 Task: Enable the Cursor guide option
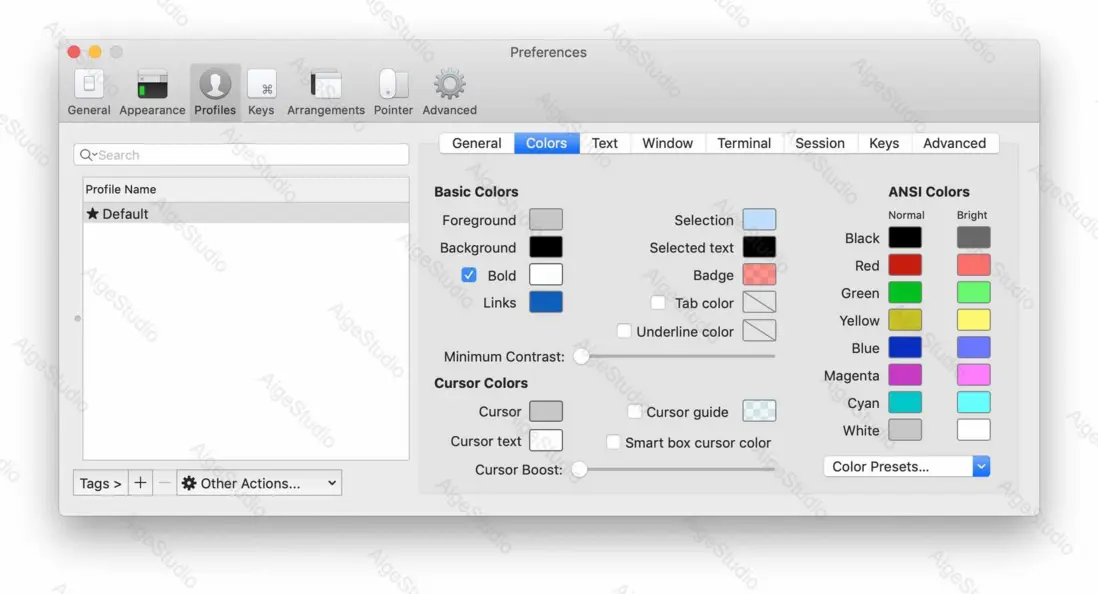coord(635,411)
